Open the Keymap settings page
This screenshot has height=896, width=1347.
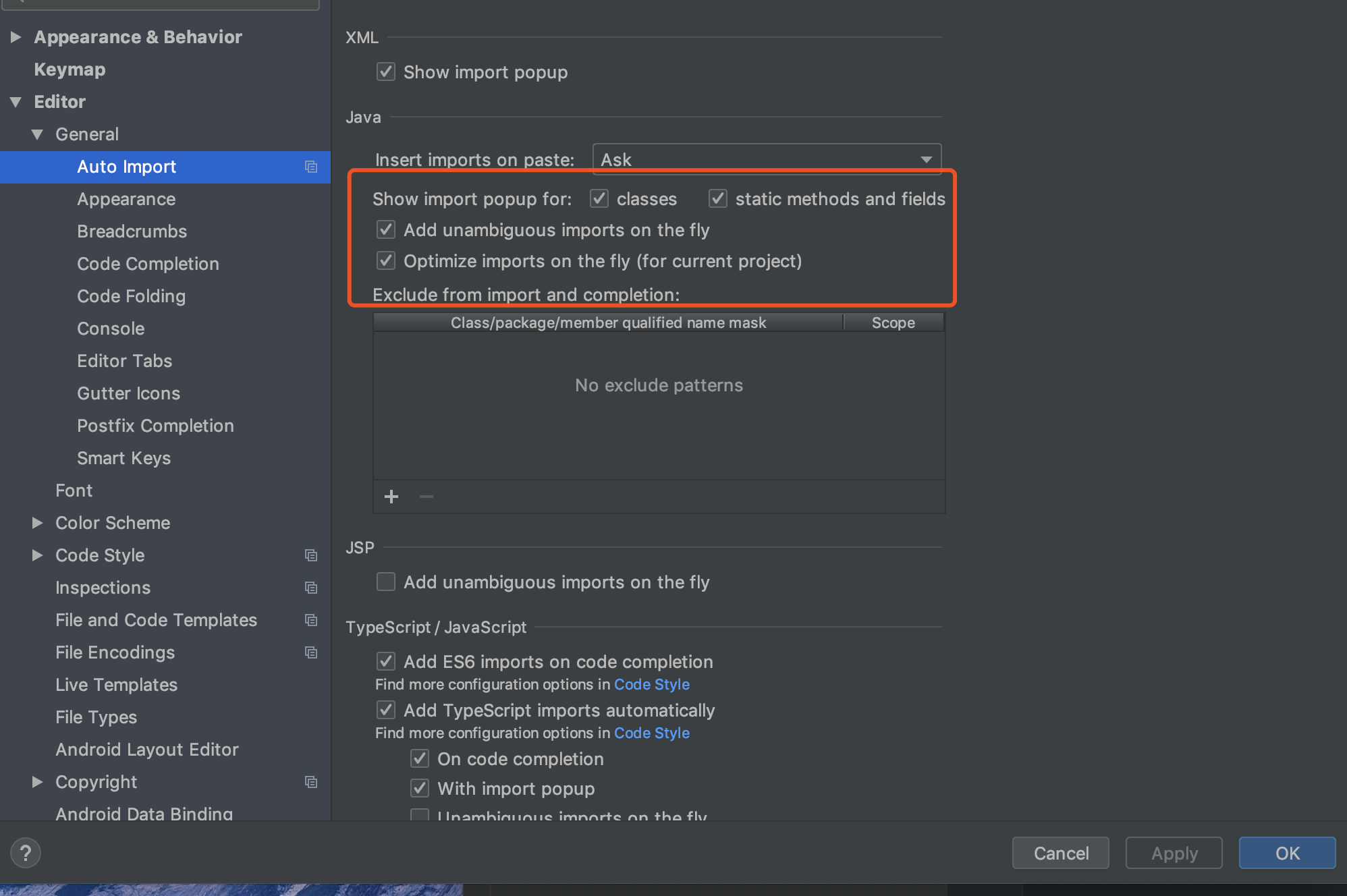point(70,69)
